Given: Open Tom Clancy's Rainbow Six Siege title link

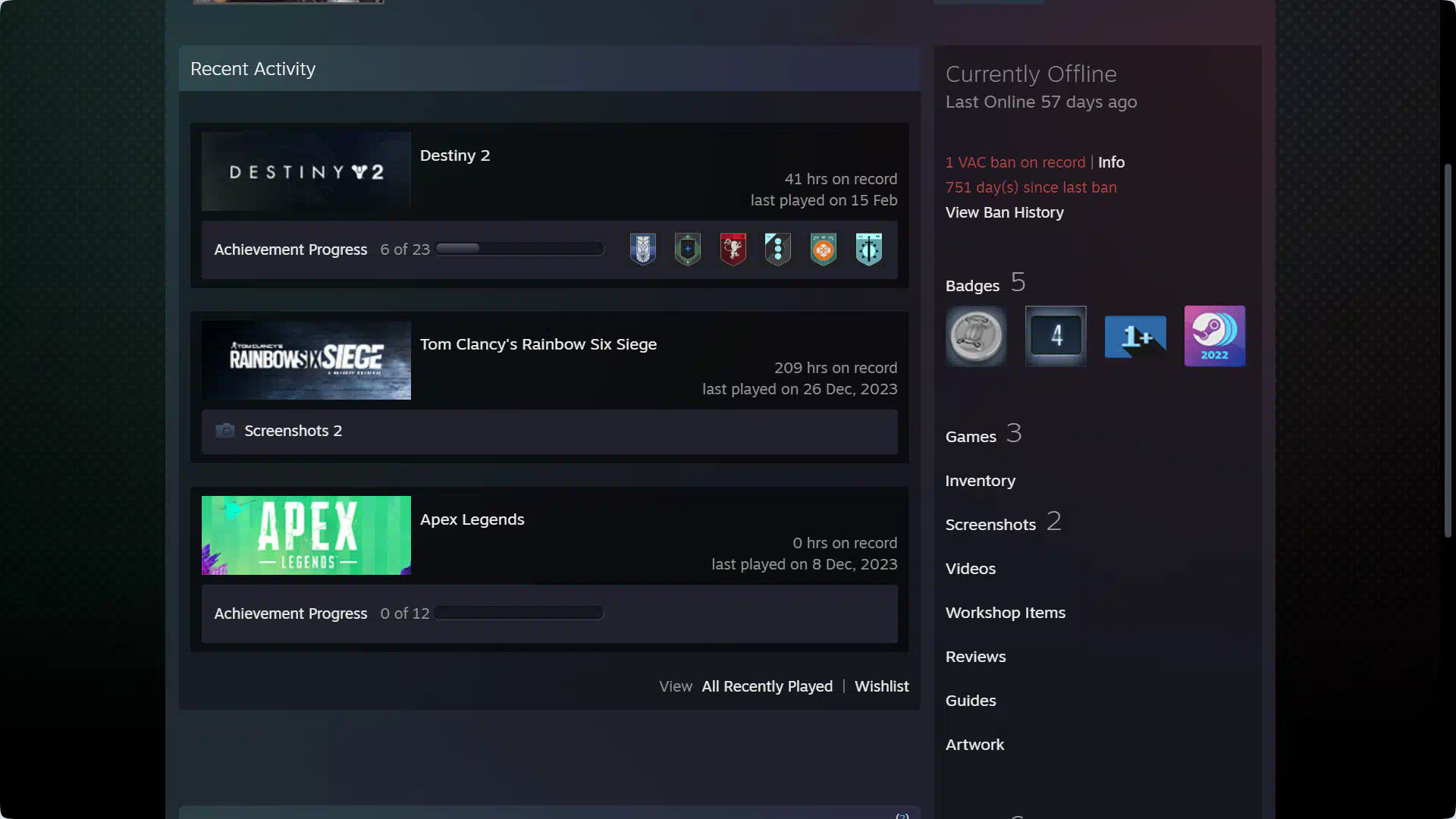Looking at the screenshot, I should tap(538, 344).
